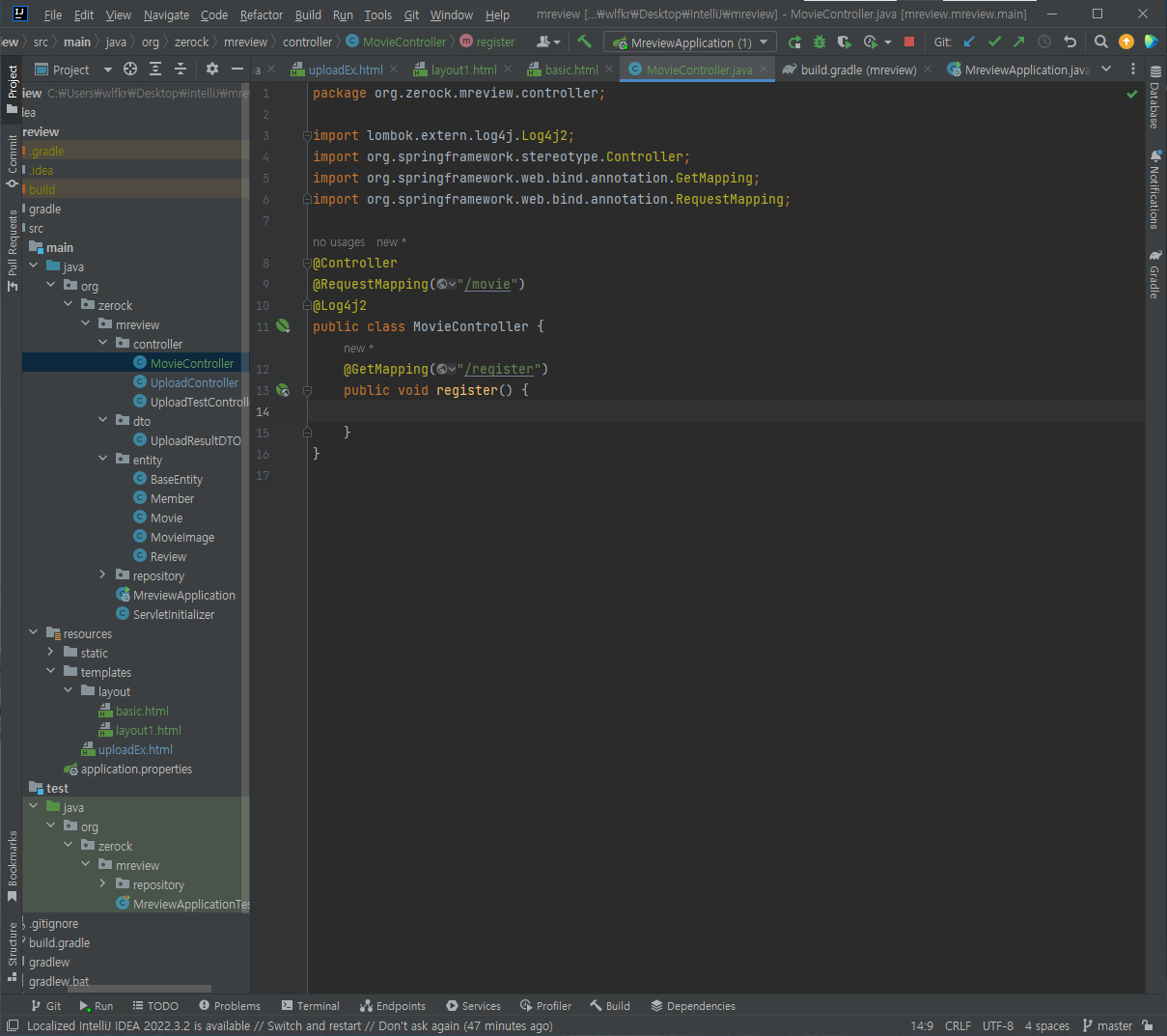Close the layout1.html editor tab

(508, 70)
